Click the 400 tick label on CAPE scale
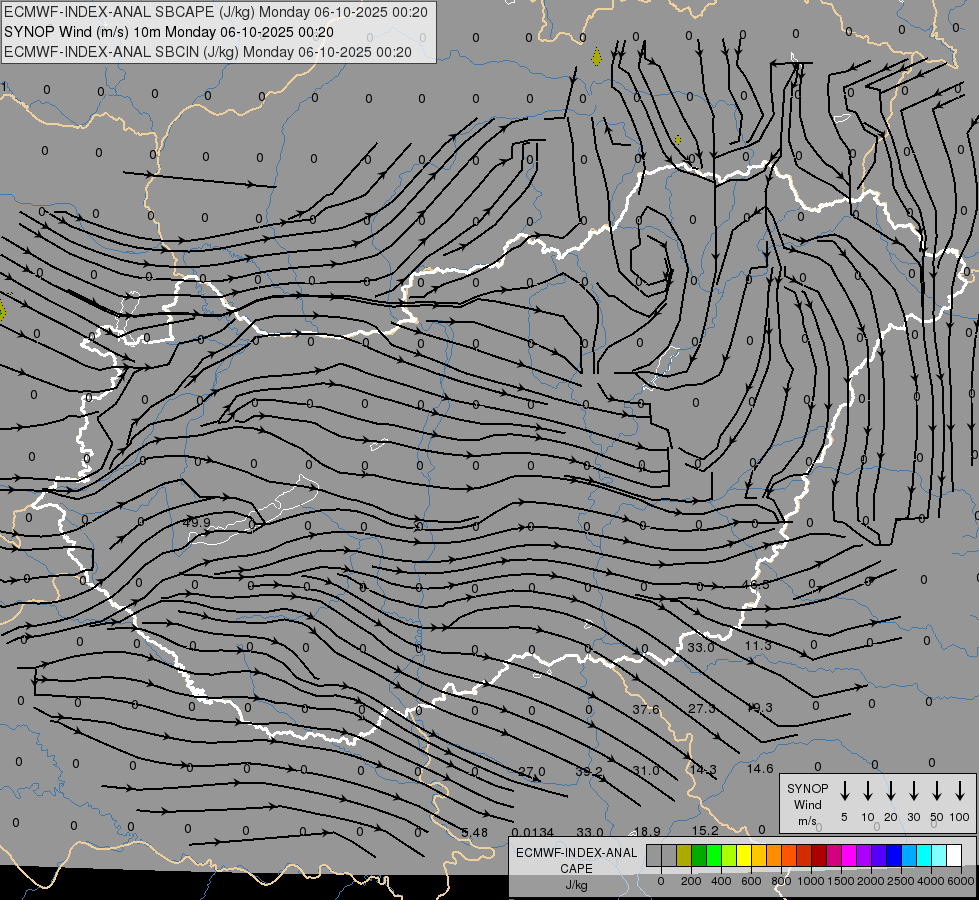Screen dimensions: 979x900 721,881
